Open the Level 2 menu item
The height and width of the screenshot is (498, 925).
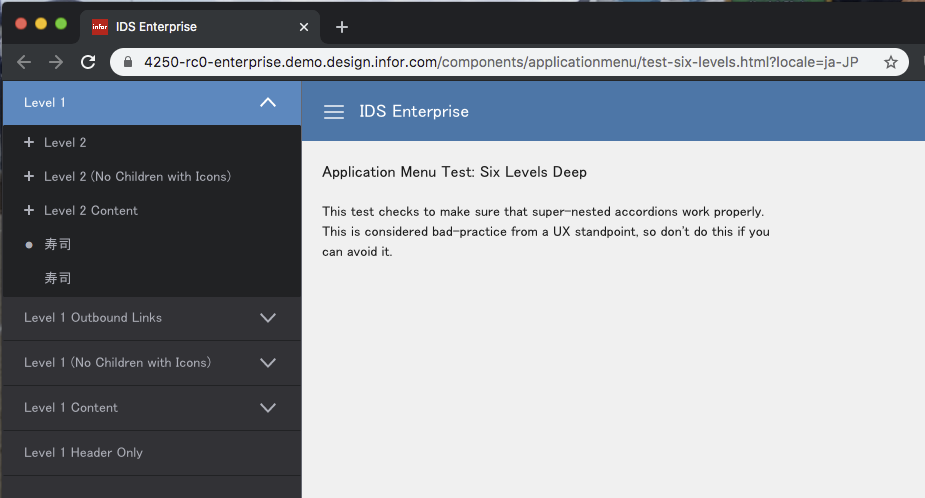click(x=65, y=143)
